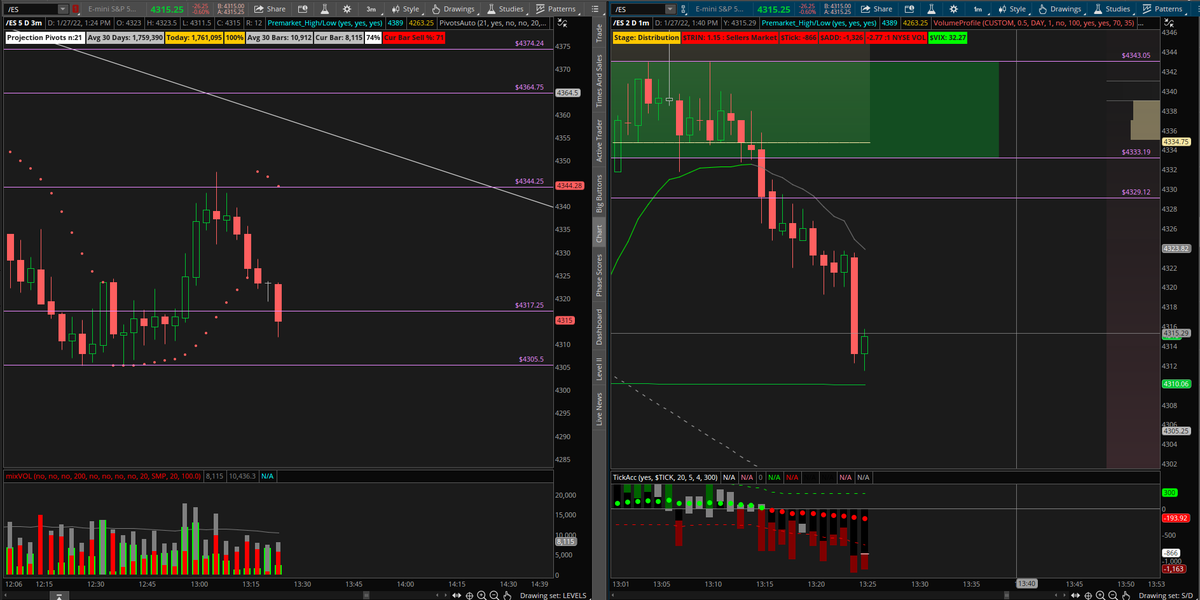Open chart settings gear in left chart
Screen dimensions: 1200x600
[x=346, y=9]
